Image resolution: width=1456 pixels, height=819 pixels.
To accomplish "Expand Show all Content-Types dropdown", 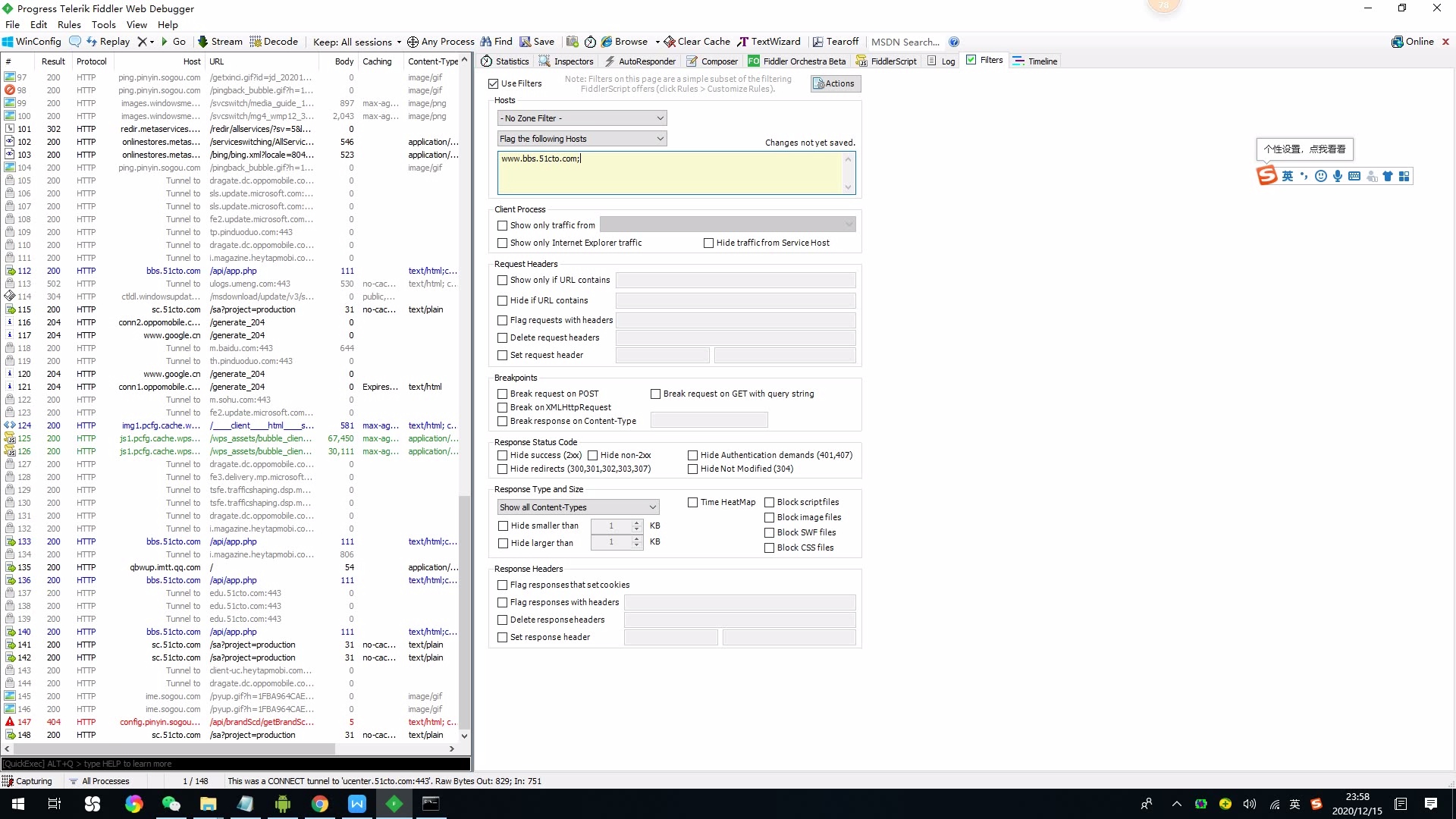I will [578, 507].
